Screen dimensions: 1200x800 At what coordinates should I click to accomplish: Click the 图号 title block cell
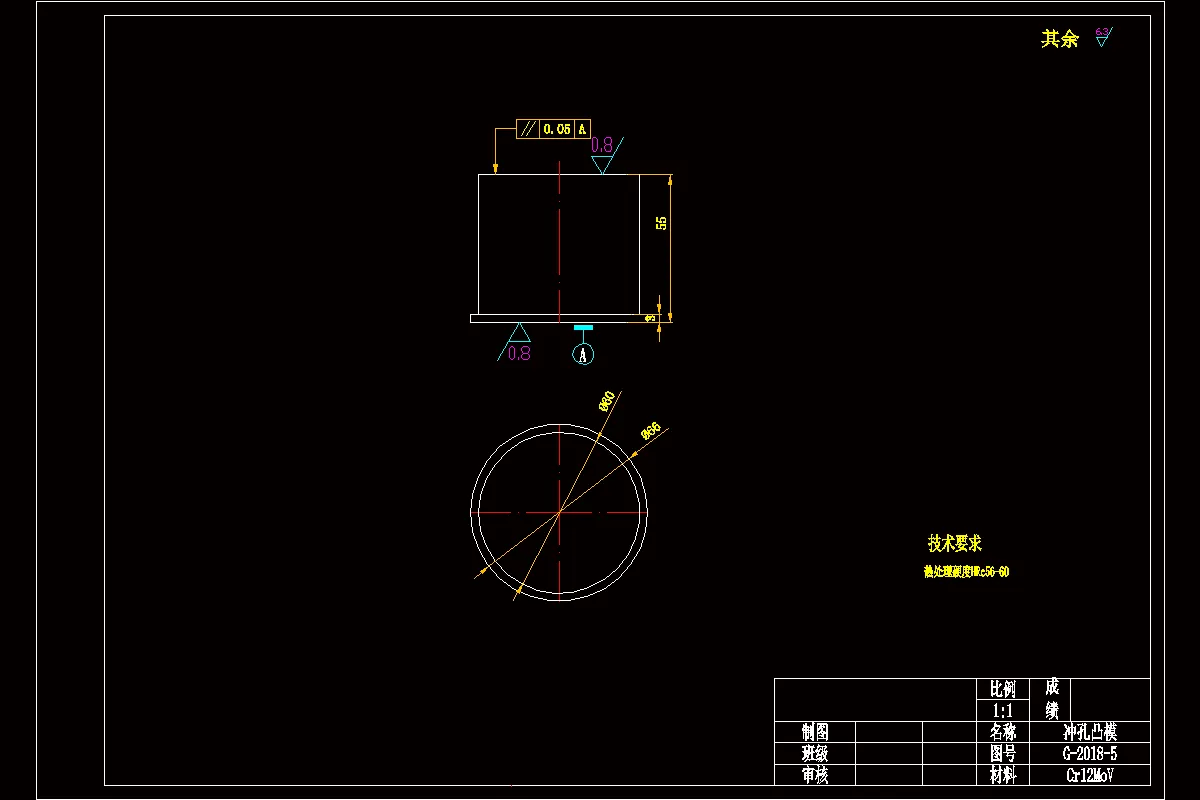click(x=1003, y=753)
